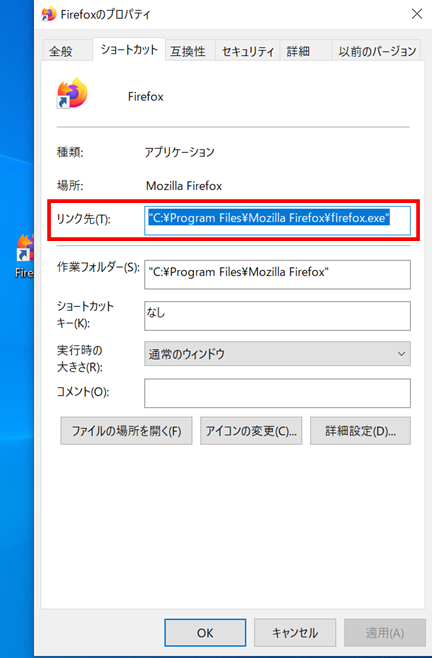Switch to the 詳細 tab

(298, 52)
